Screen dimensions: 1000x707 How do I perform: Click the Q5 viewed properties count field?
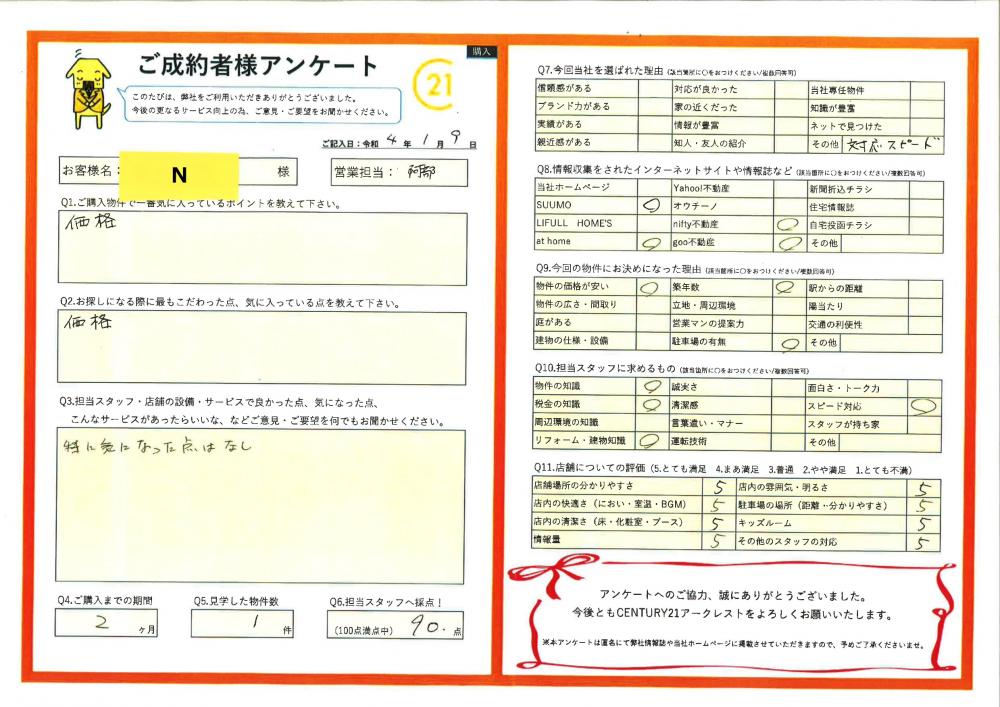(x=242, y=624)
